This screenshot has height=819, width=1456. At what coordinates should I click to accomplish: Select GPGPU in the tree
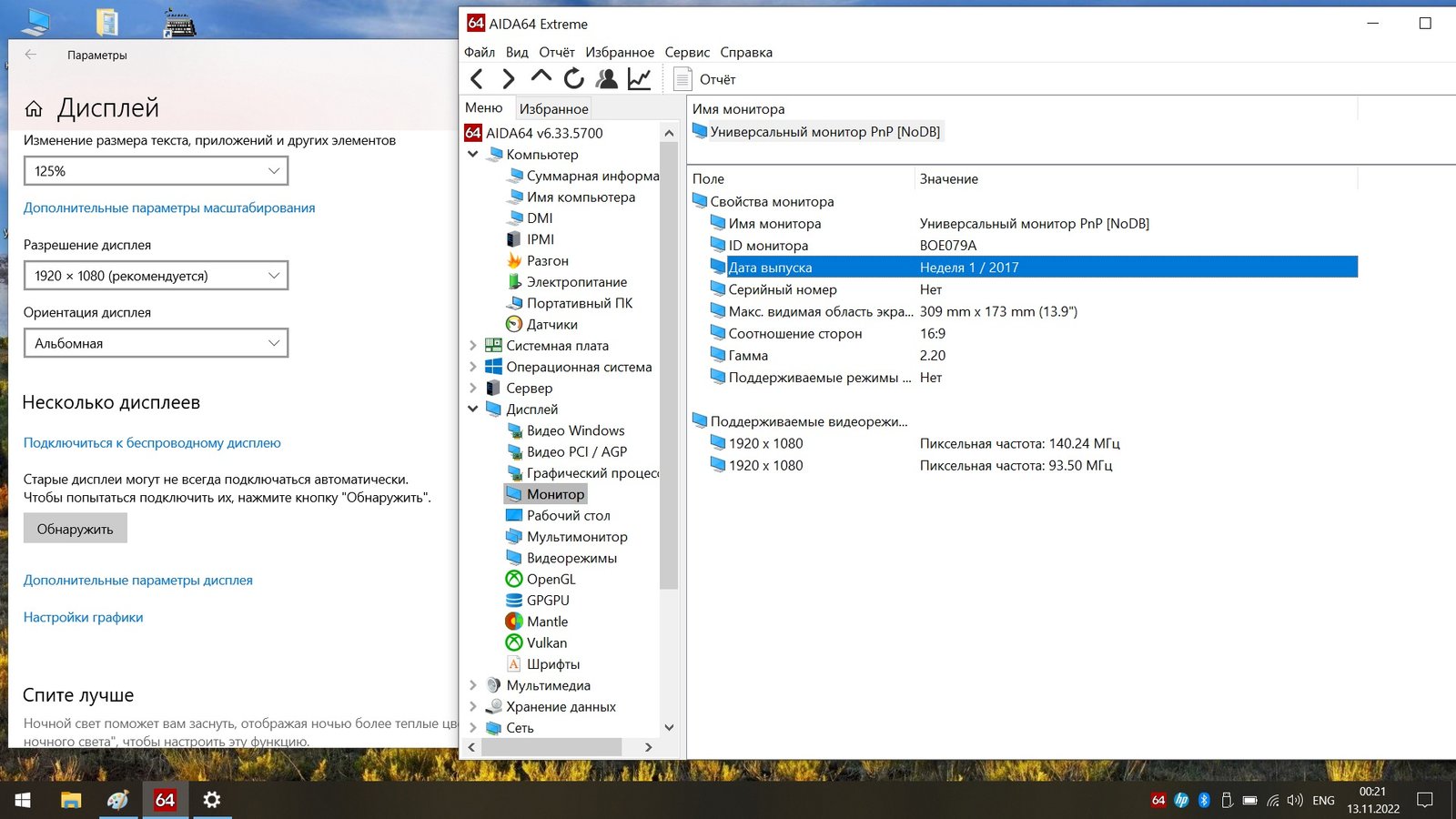click(x=547, y=601)
